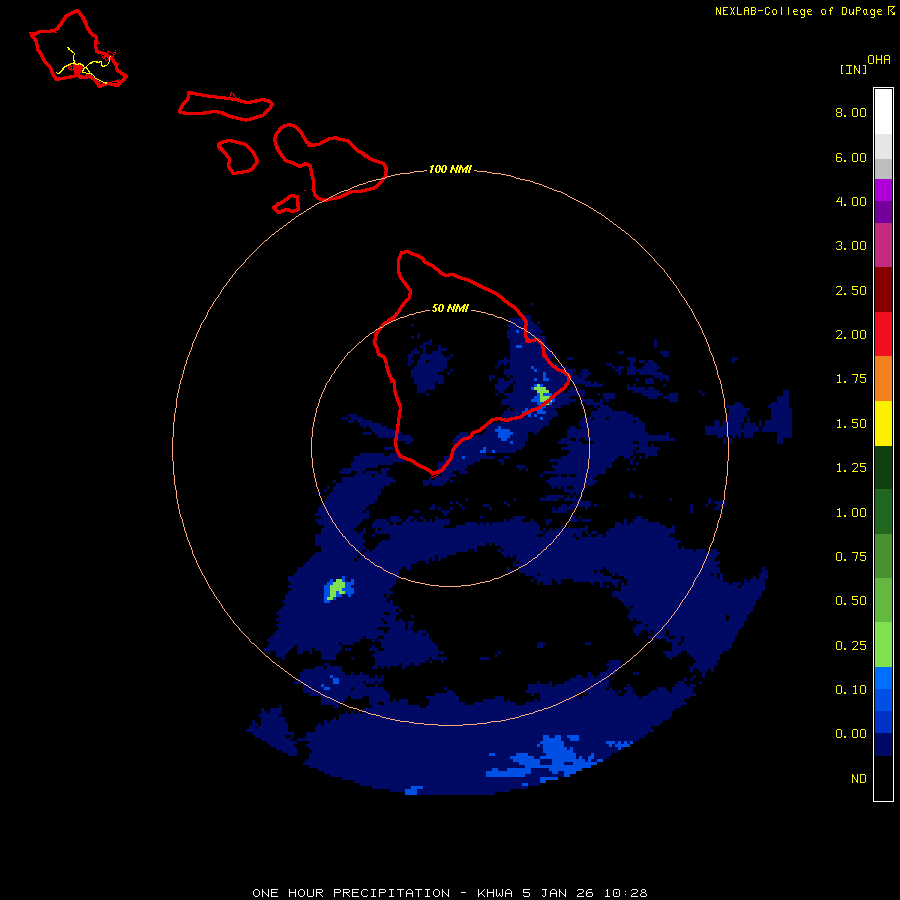Click the 0.50 legend value
This screenshot has width=900, height=900.
851,601
